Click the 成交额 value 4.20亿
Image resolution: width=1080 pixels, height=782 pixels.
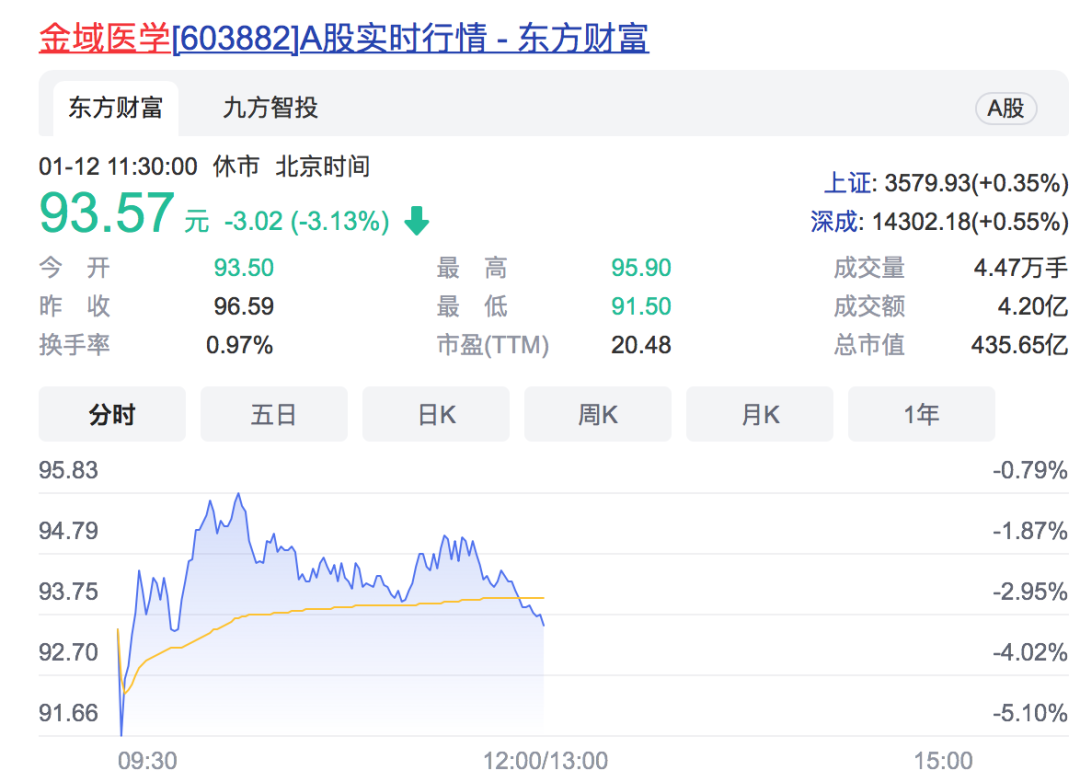[x=1033, y=306]
